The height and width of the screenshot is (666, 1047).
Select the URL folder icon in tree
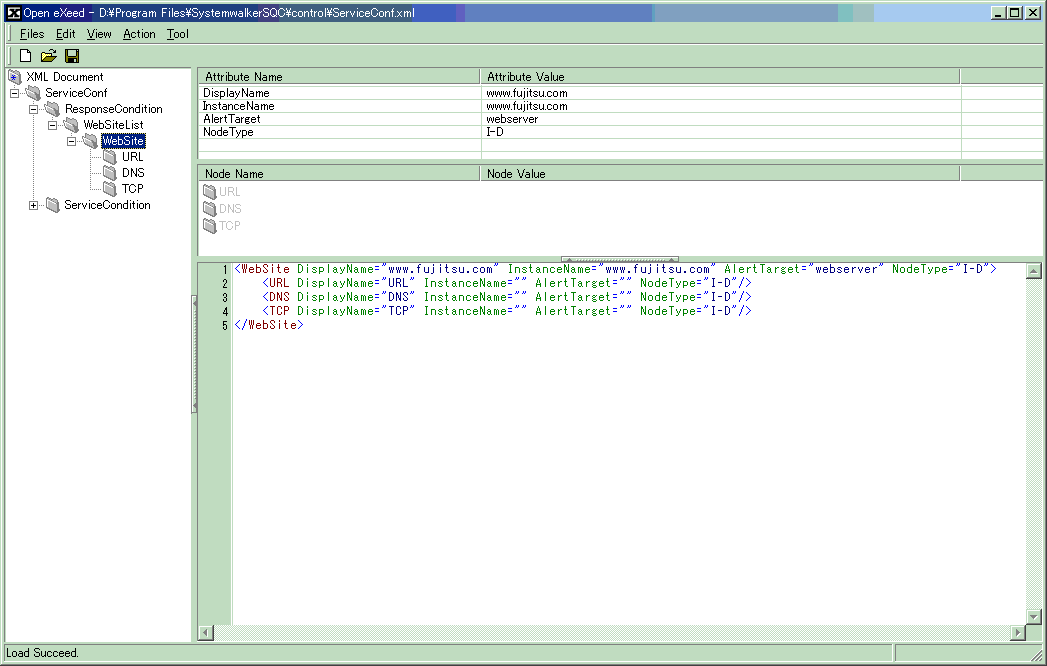(x=110, y=157)
